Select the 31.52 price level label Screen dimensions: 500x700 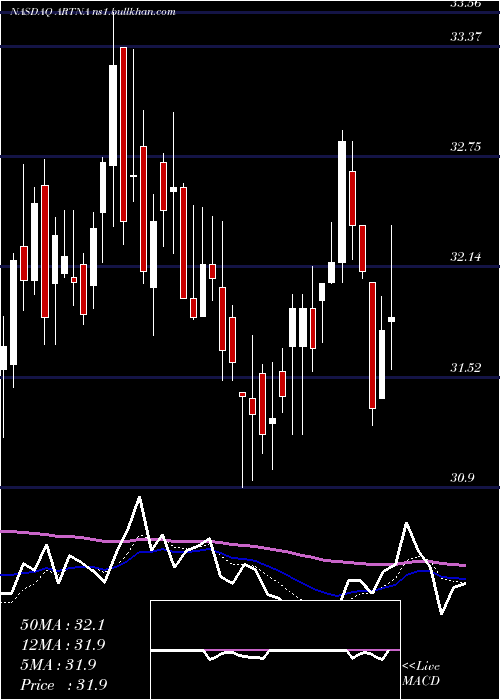tap(466, 368)
